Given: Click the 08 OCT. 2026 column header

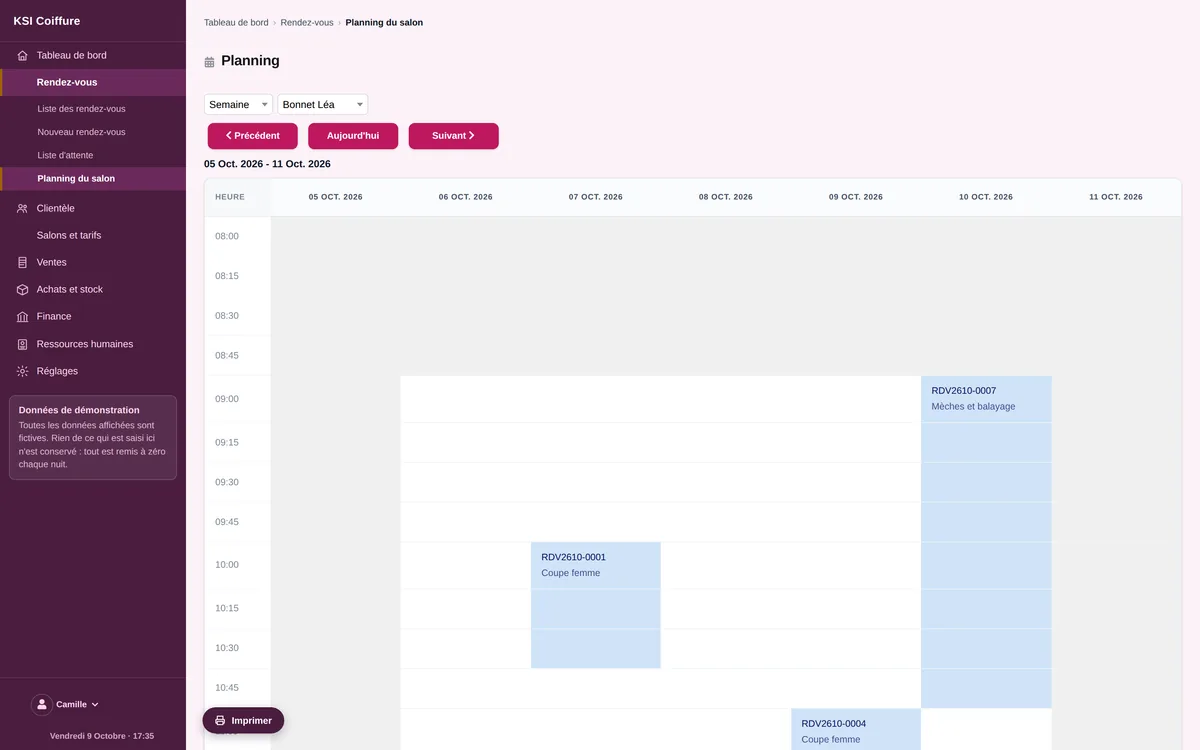Looking at the screenshot, I should 726,197.
